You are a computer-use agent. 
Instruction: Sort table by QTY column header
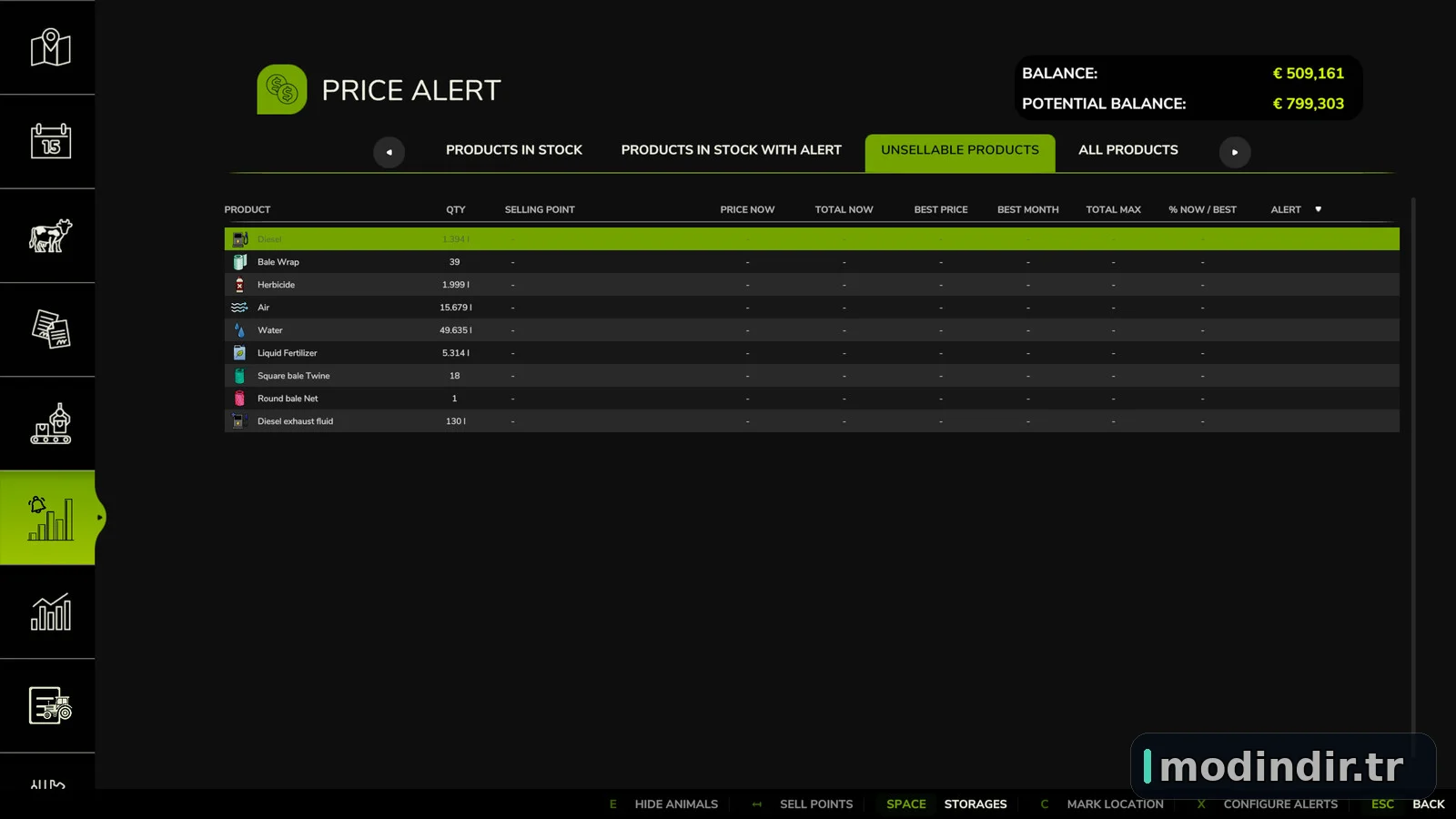456,209
